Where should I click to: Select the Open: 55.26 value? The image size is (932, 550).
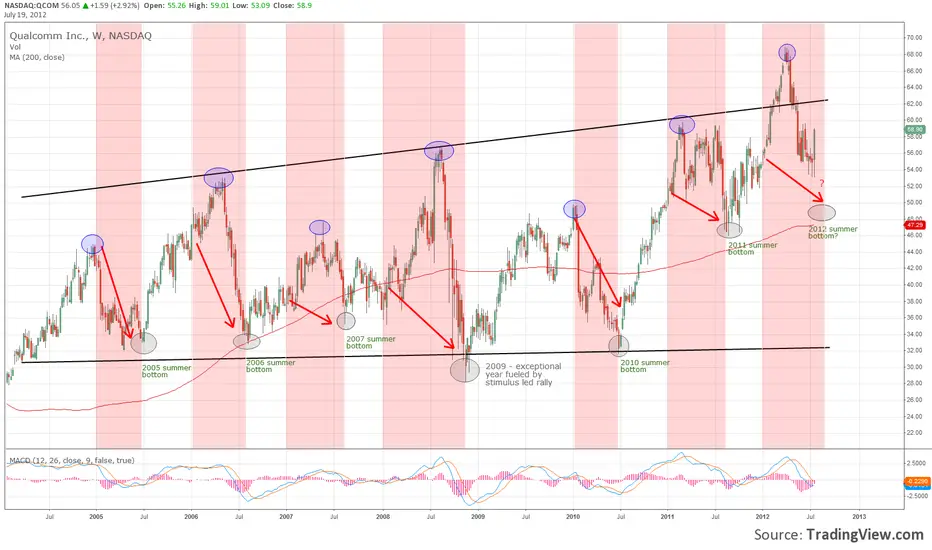165,5
